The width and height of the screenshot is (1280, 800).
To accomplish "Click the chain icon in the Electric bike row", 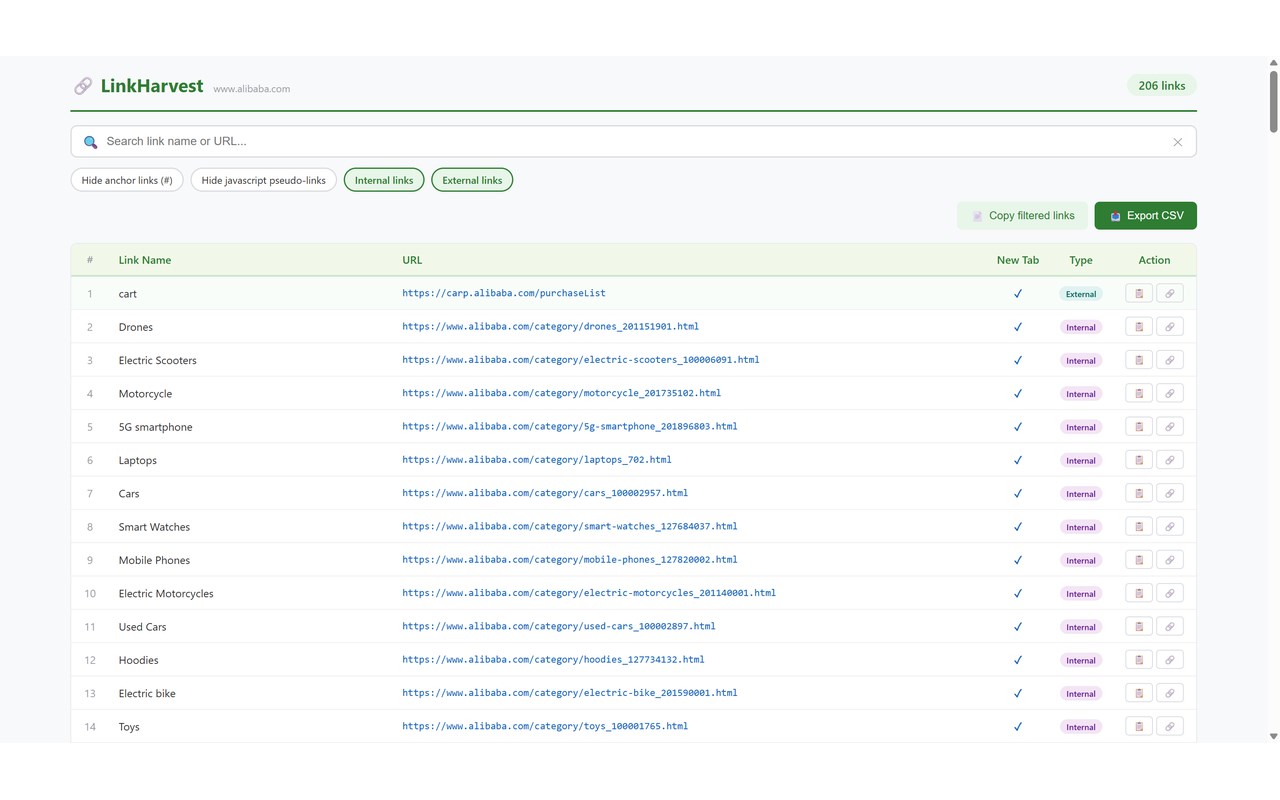I will (x=1170, y=693).
